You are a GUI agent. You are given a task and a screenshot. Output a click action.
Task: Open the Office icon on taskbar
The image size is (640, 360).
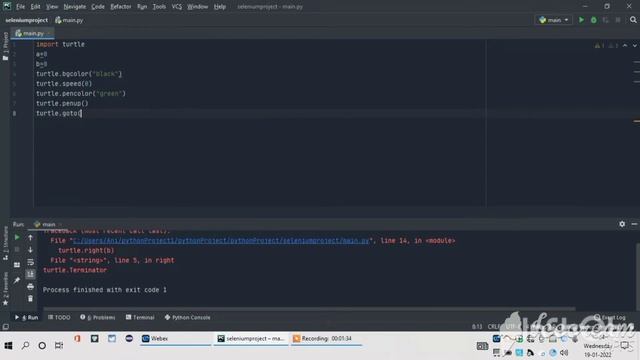[x=77, y=338]
